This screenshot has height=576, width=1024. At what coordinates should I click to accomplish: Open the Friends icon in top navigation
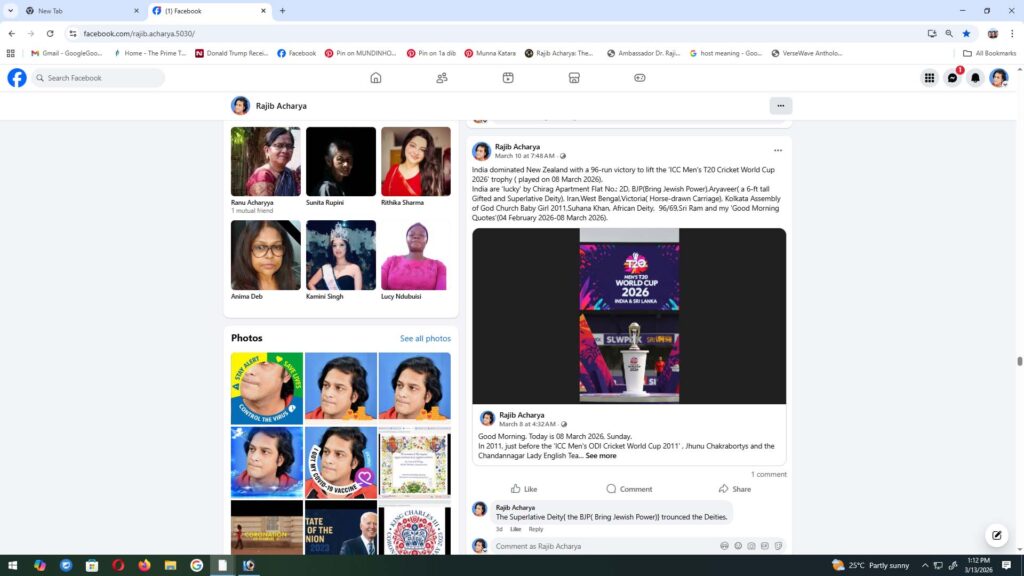point(442,78)
